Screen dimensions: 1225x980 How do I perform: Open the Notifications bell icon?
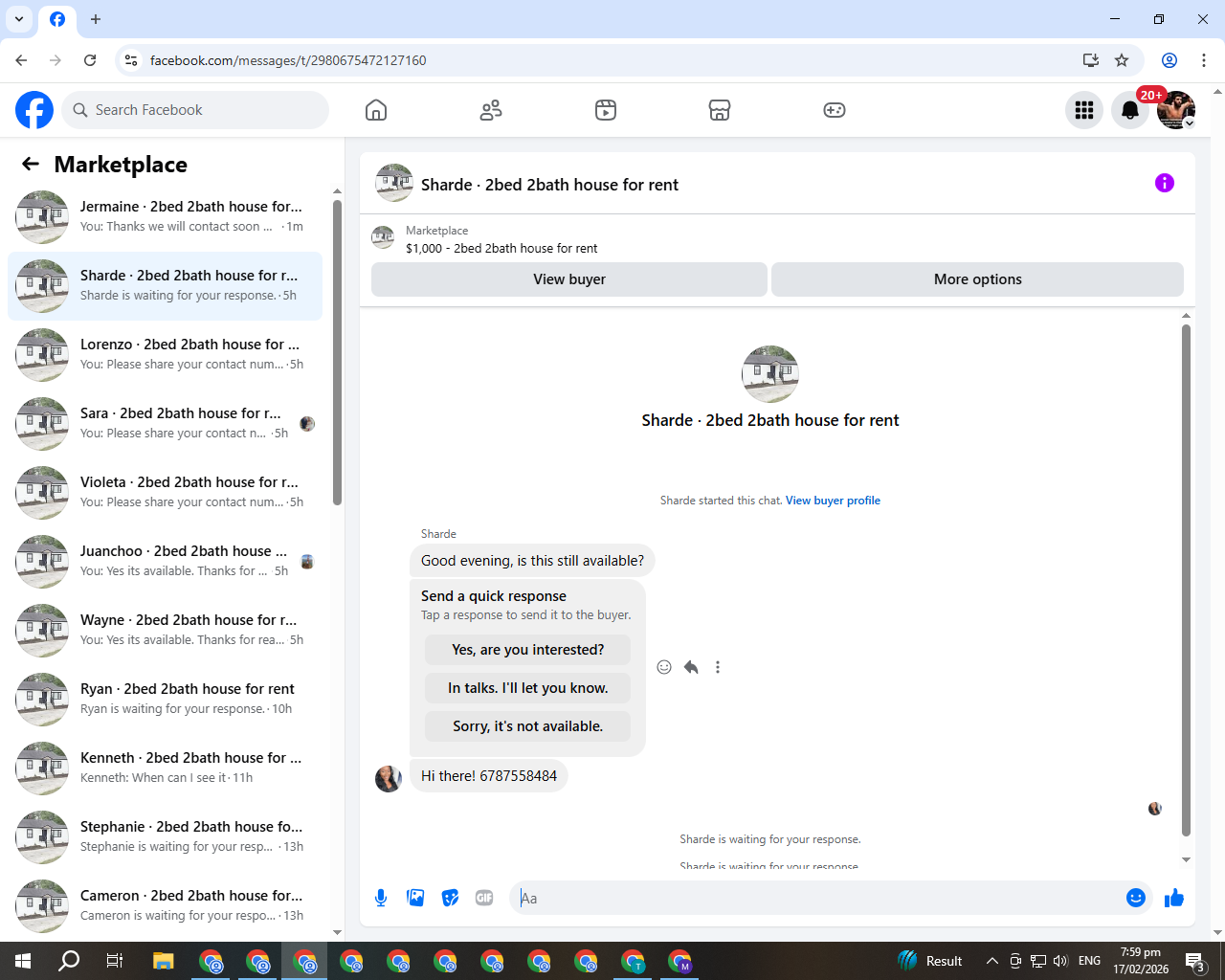pyautogui.click(x=1130, y=110)
